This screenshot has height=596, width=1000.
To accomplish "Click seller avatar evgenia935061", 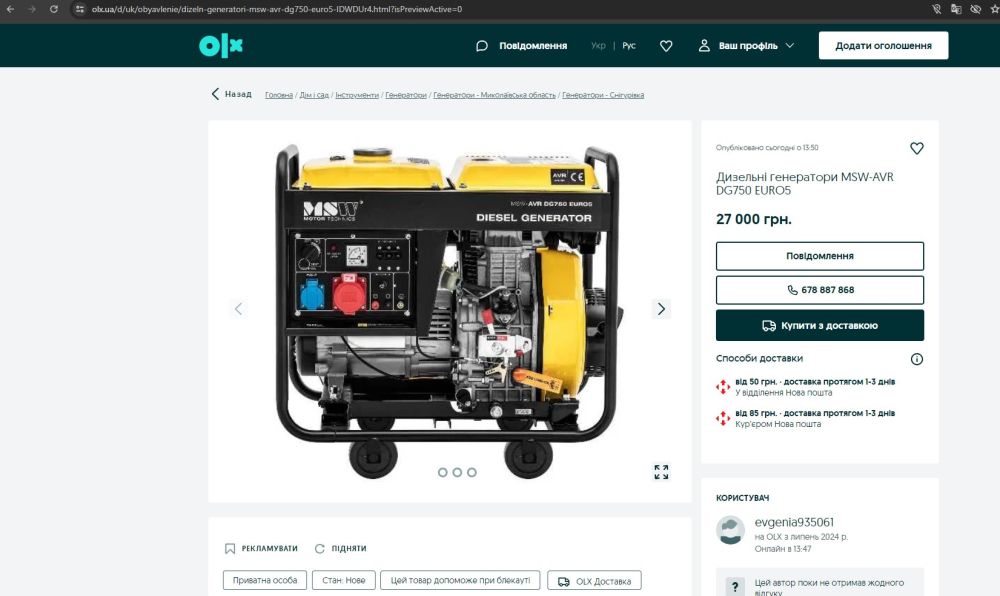I will click(x=731, y=530).
